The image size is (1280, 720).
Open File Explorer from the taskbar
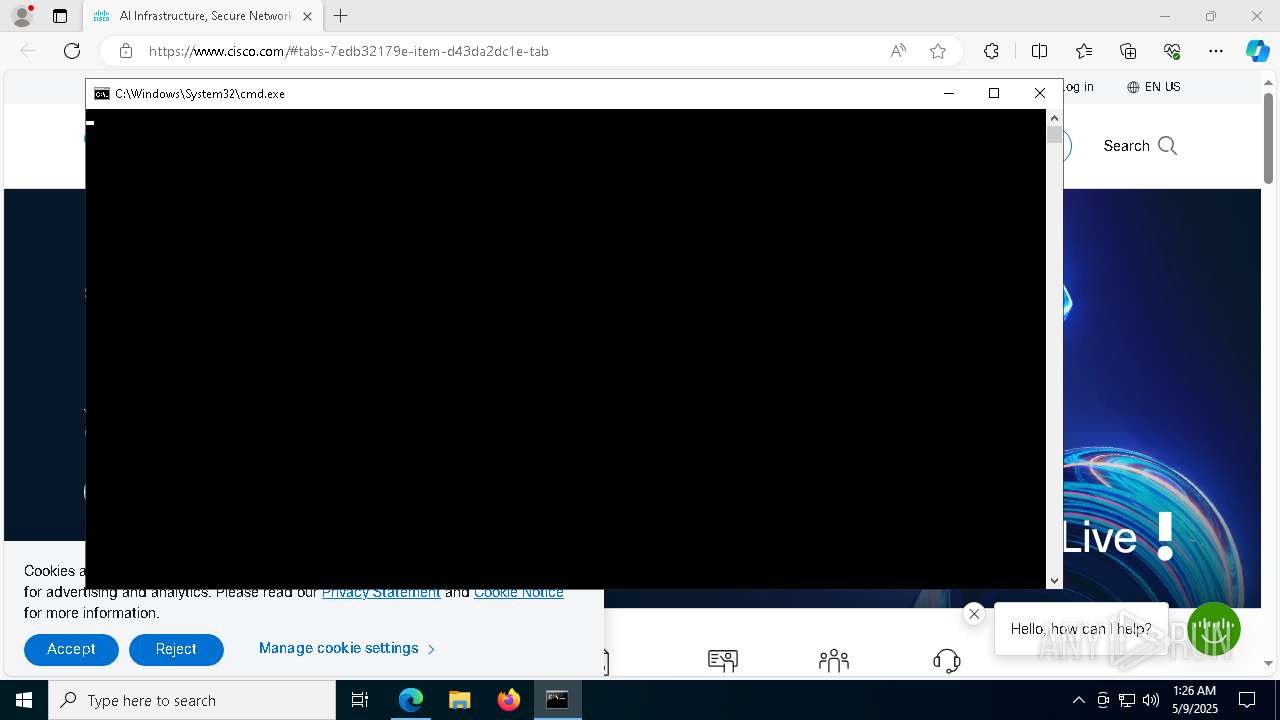pyautogui.click(x=459, y=700)
